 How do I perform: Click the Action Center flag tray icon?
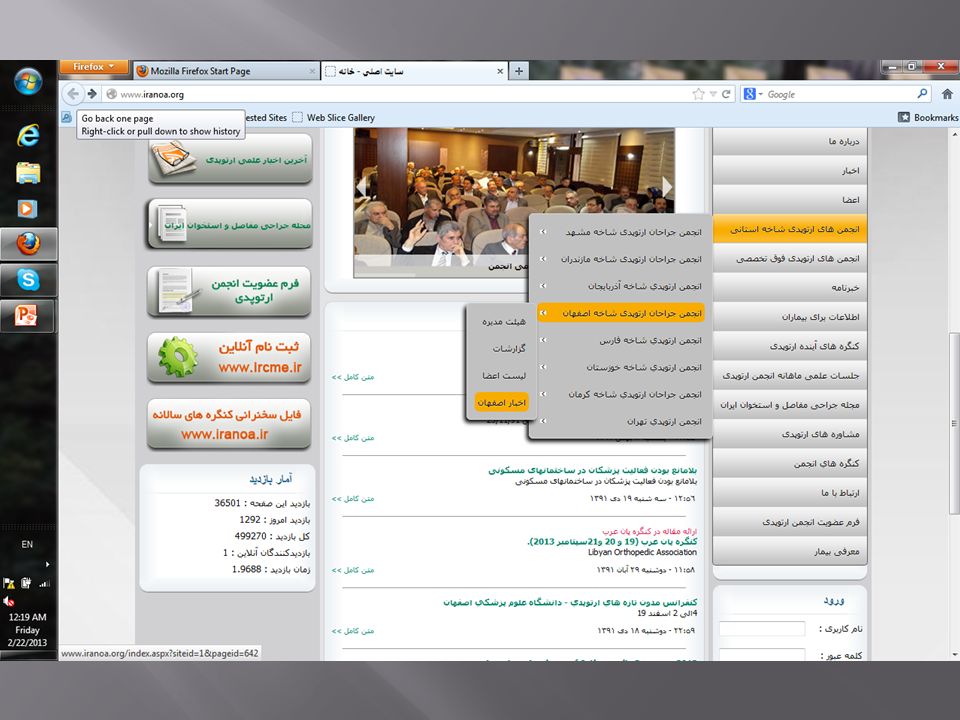point(9,583)
